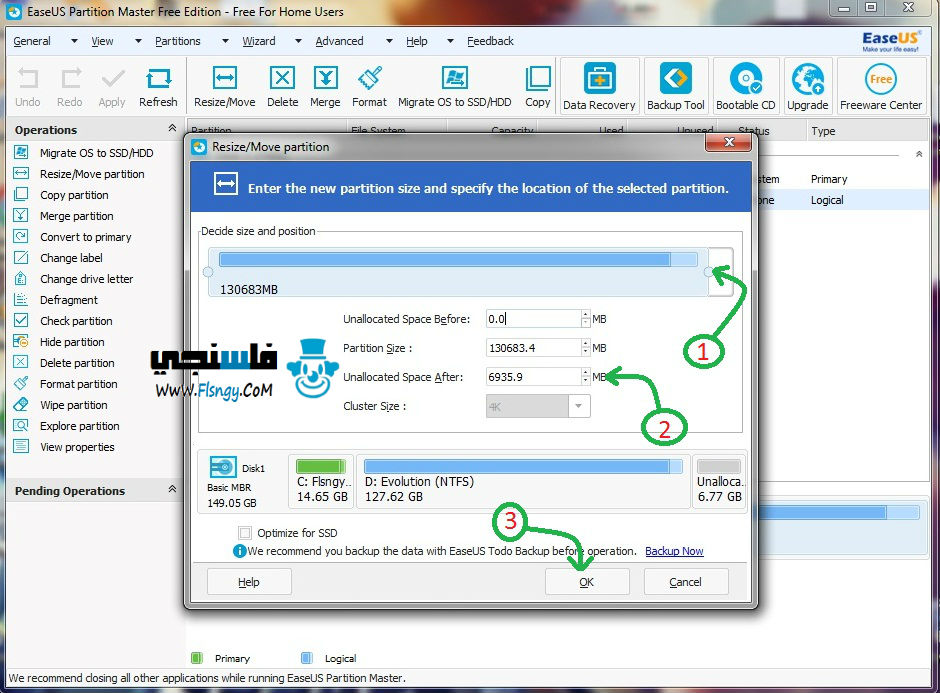Open the Advanced menu
Viewport: 940px width, 693px height.
point(339,41)
